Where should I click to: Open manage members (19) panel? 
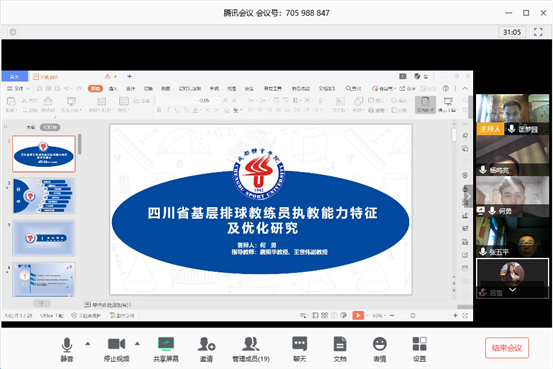[x=251, y=349]
